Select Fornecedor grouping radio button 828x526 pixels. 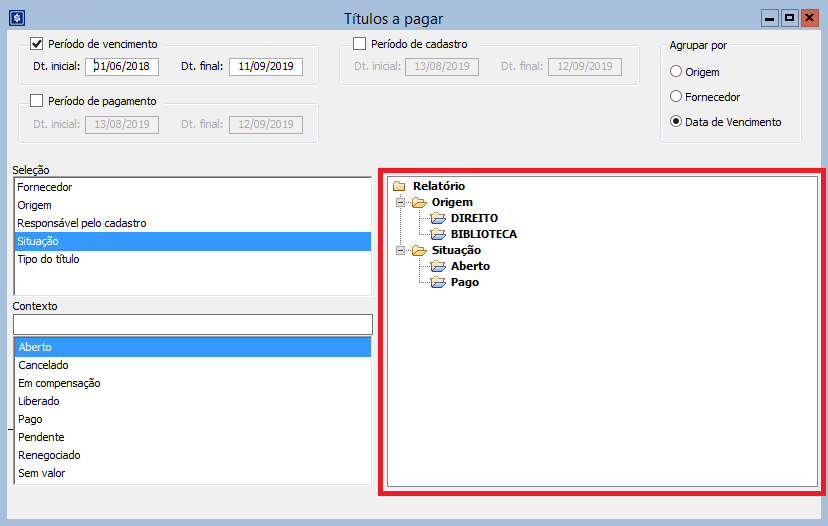(x=676, y=97)
